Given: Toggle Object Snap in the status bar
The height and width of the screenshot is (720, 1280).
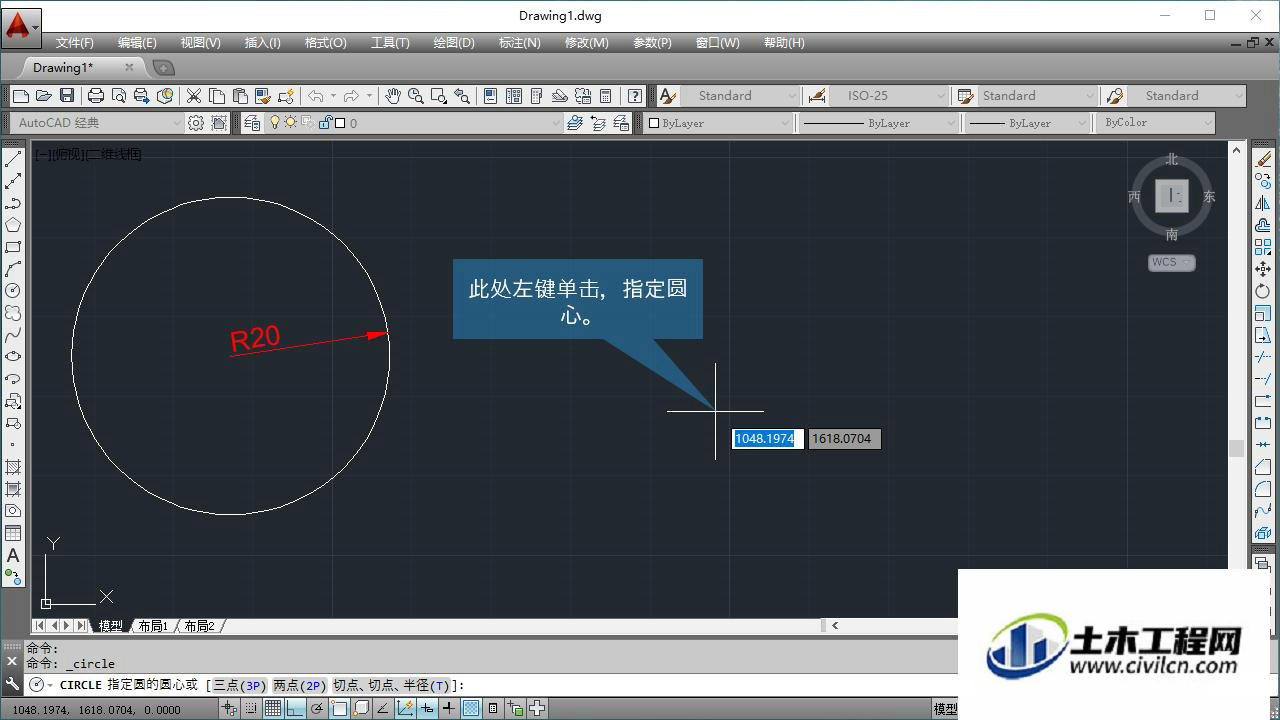Looking at the screenshot, I should point(339,709).
